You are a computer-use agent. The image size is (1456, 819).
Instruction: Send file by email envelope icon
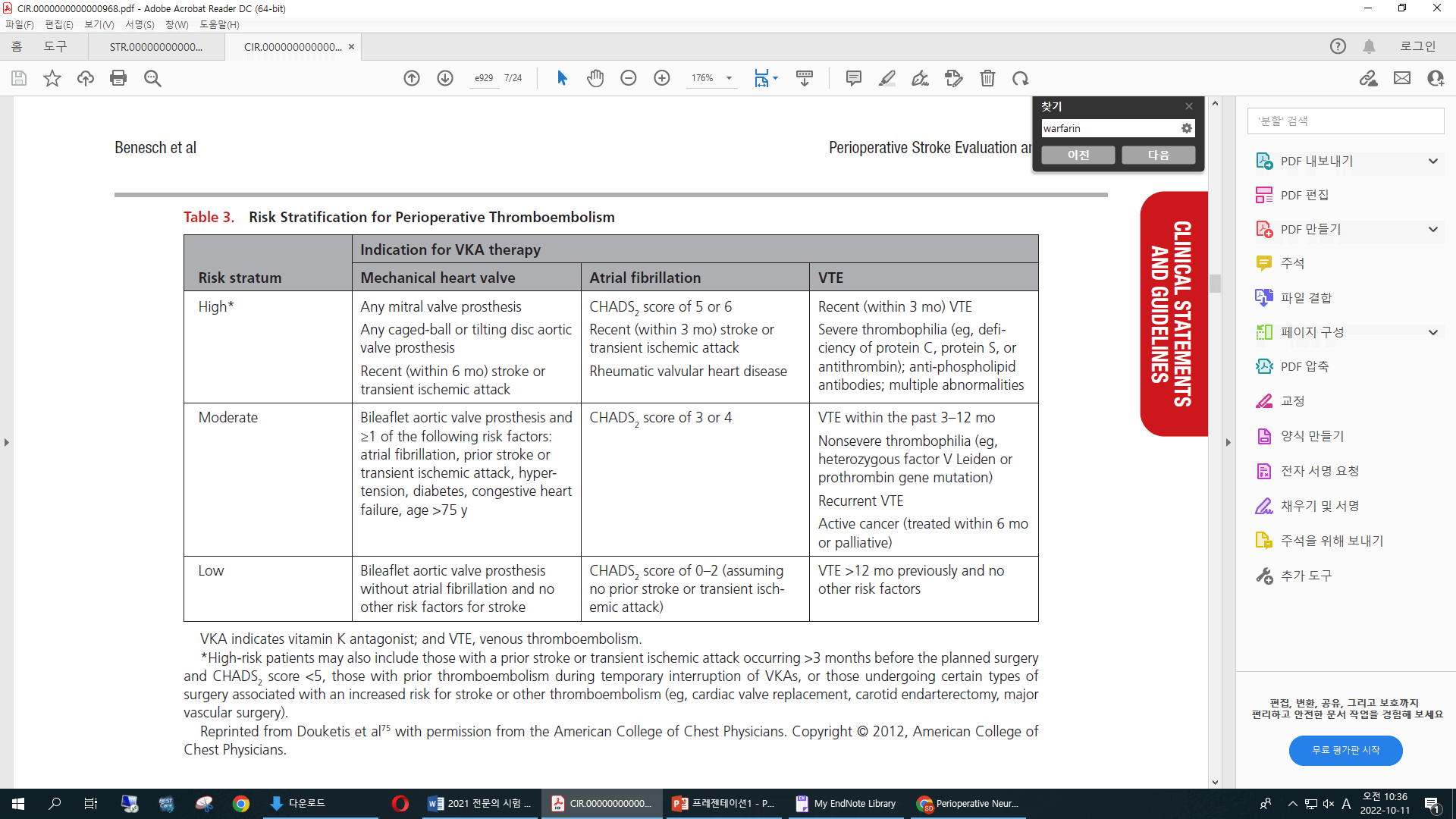[1402, 78]
